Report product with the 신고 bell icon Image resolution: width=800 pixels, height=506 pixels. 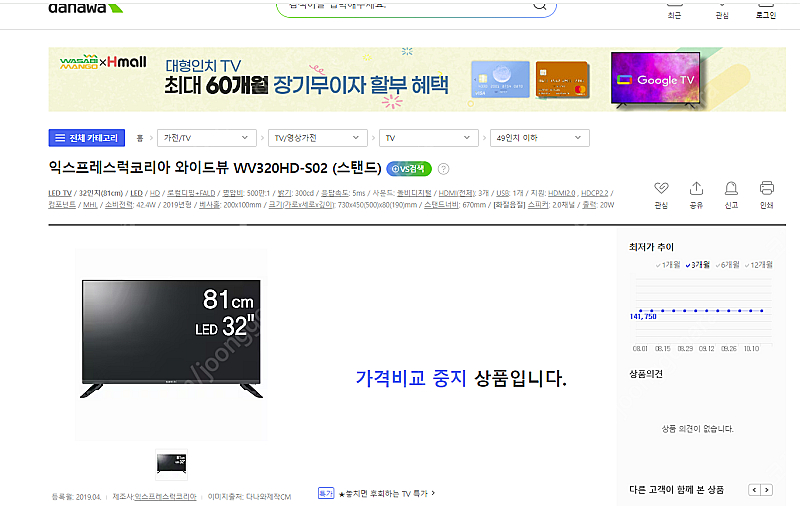tap(731, 195)
